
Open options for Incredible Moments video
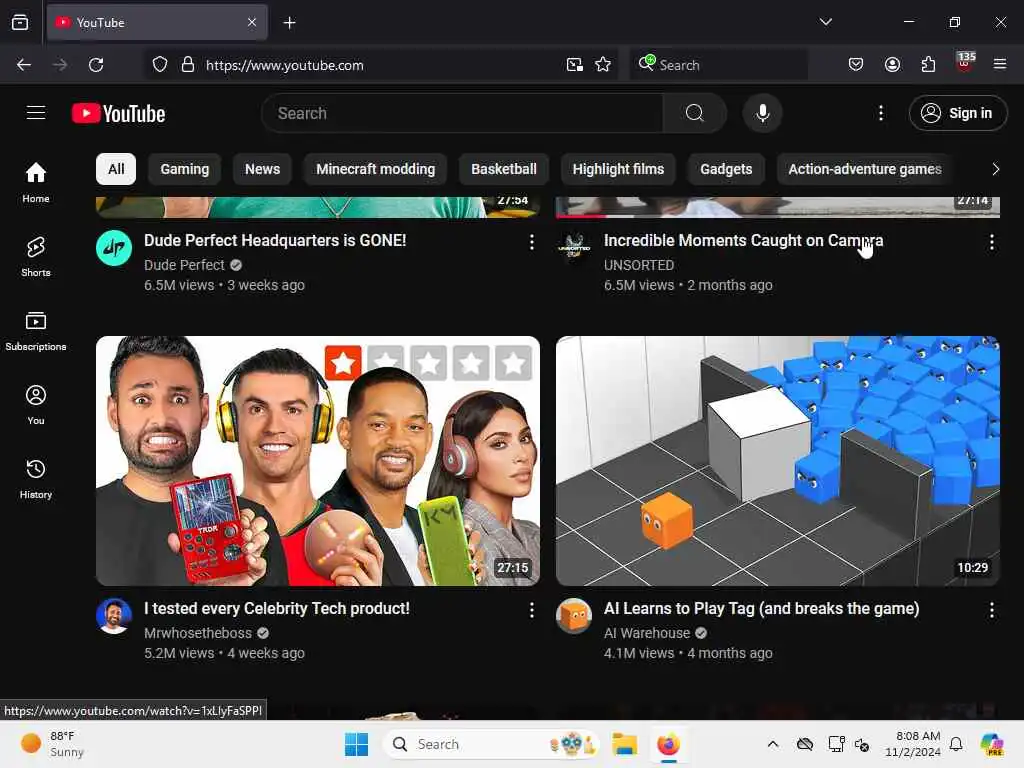pos(991,242)
